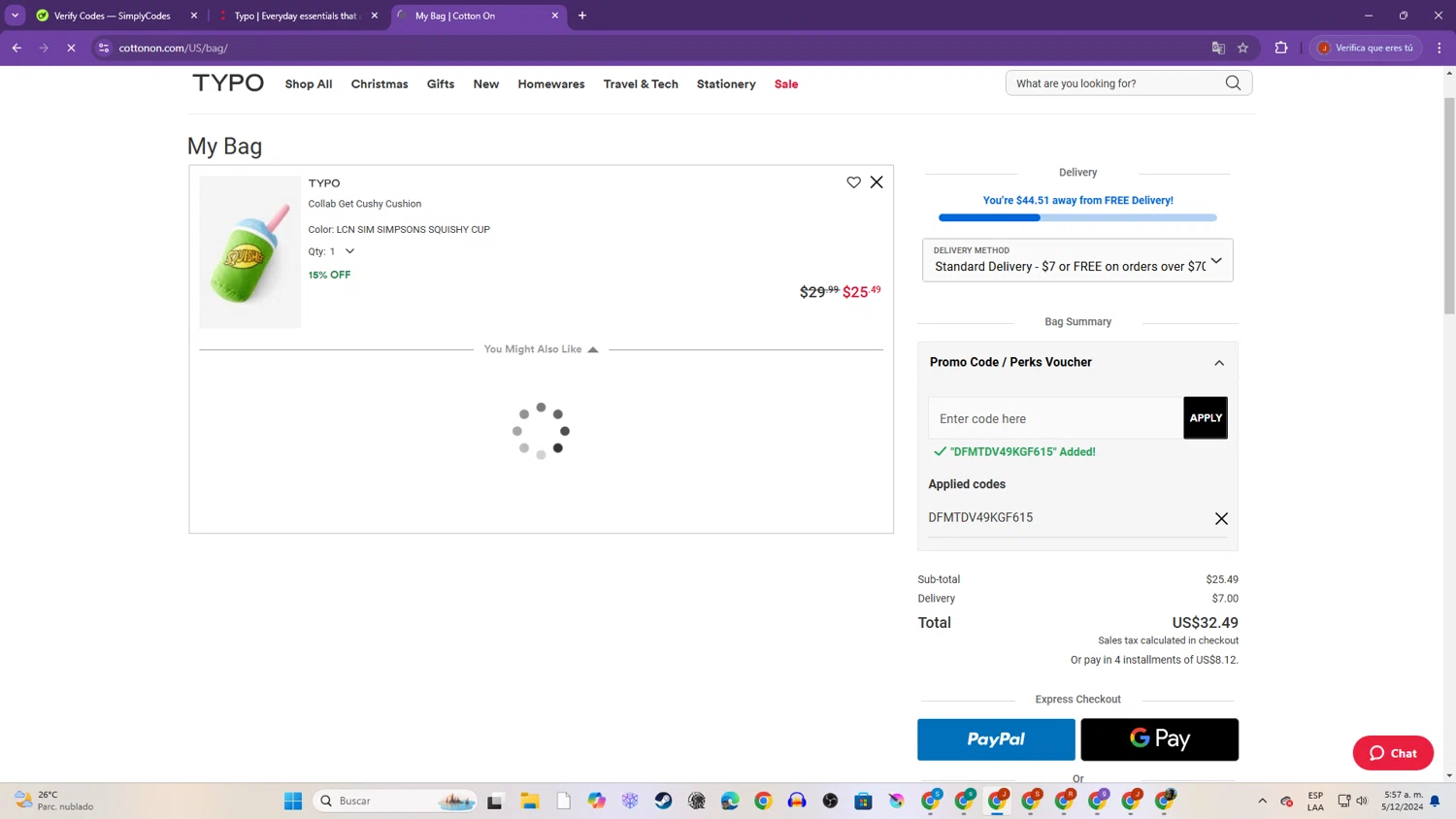Check out with PayPal
The image size is (1456, 819).
pos(996,739)
